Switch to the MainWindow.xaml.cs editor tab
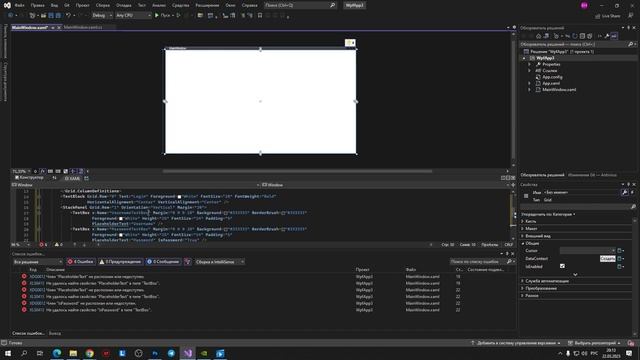This screenshot has width=640, height=360. coord(83,27)
